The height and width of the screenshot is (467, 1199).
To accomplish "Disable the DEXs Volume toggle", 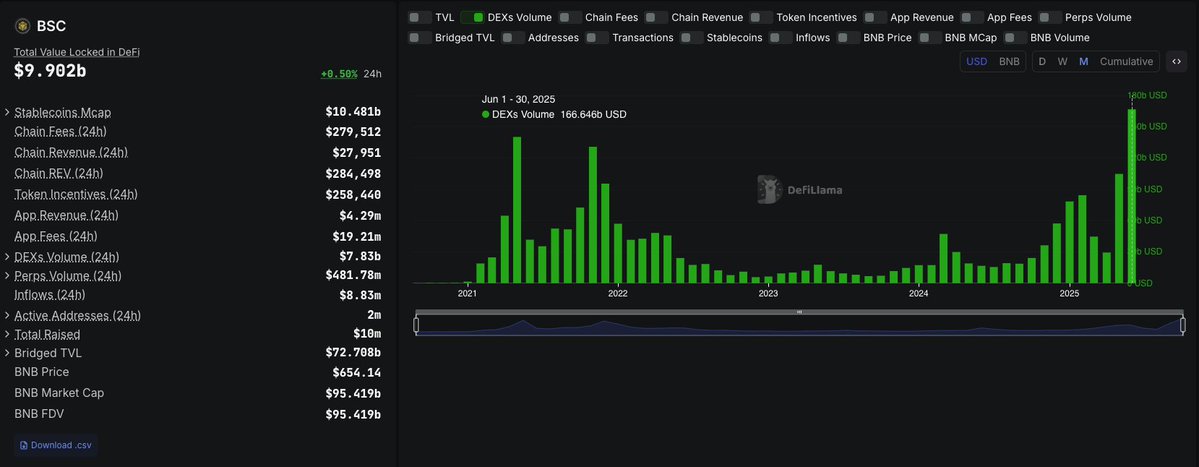I will point(472,17).
